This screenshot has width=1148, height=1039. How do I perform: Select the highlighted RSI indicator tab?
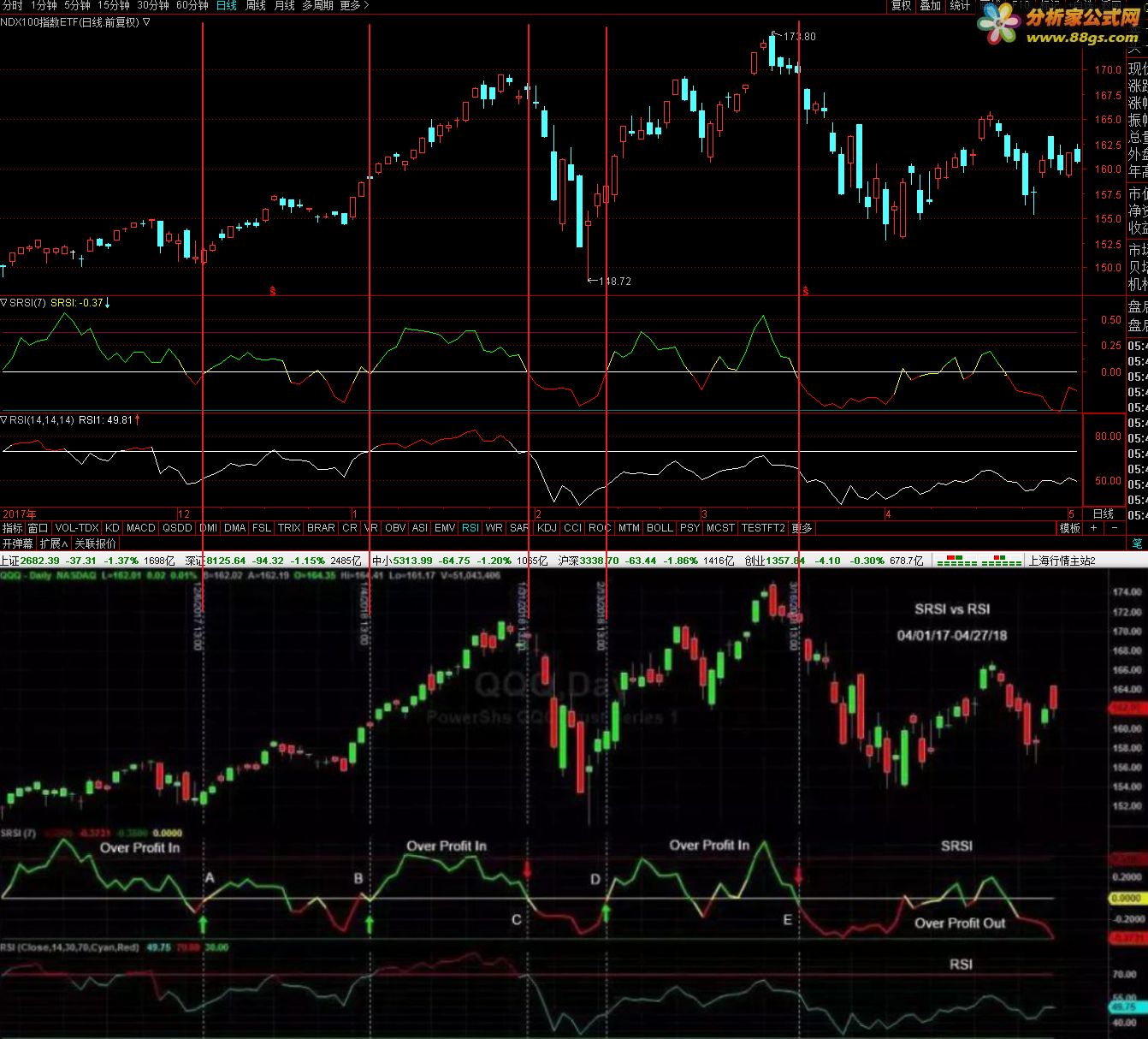(470, 528)
